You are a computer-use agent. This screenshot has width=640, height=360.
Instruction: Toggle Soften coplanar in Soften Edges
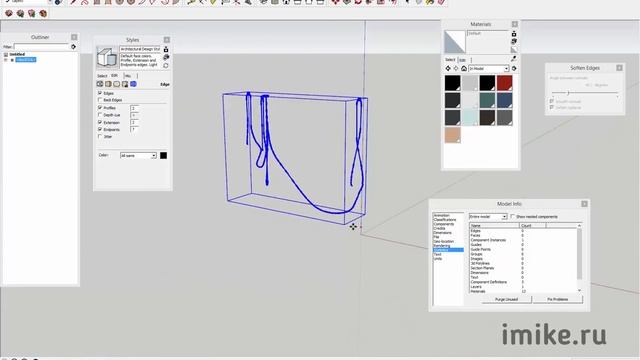point(552,107)
